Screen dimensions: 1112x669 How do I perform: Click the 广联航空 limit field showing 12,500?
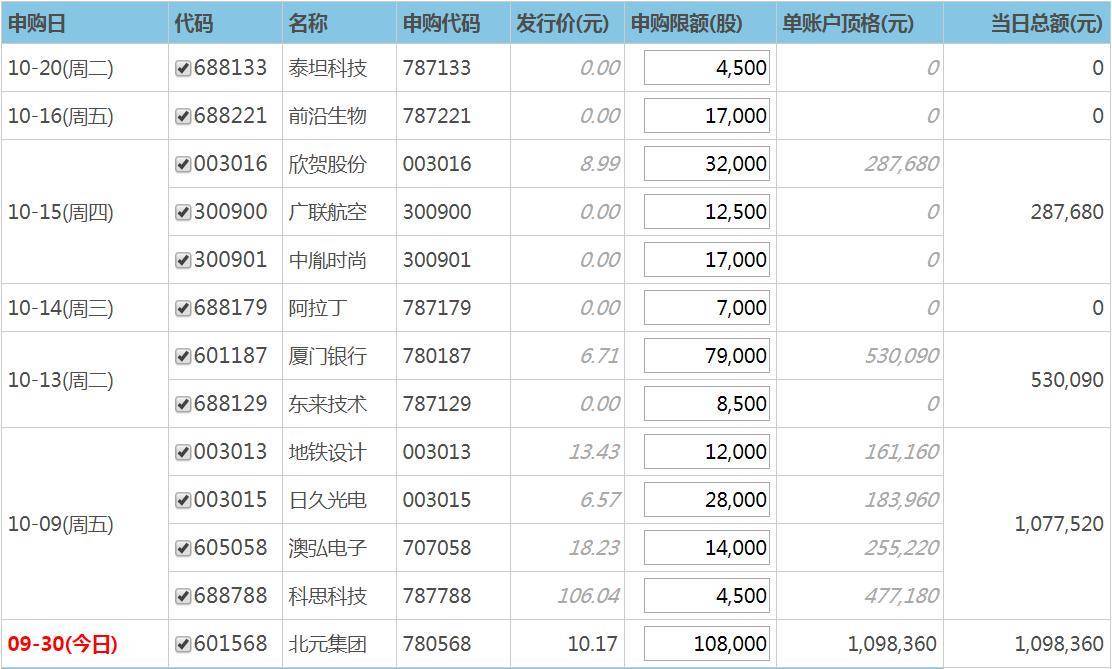(707, 211)
